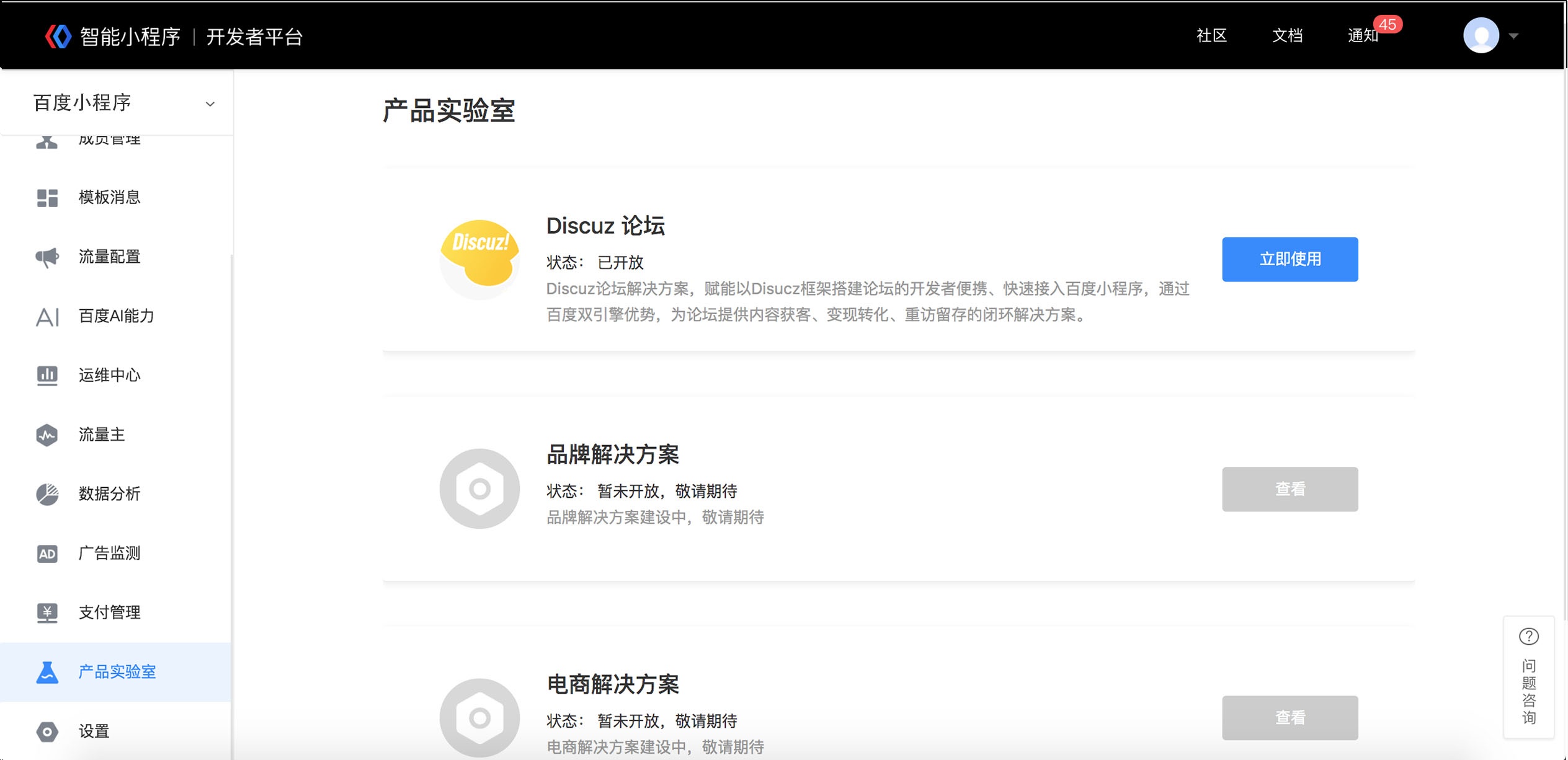This screenshot has width=1568, height=760.
Task: Click the 运维中心 chart icon
Action: (47, 376)
